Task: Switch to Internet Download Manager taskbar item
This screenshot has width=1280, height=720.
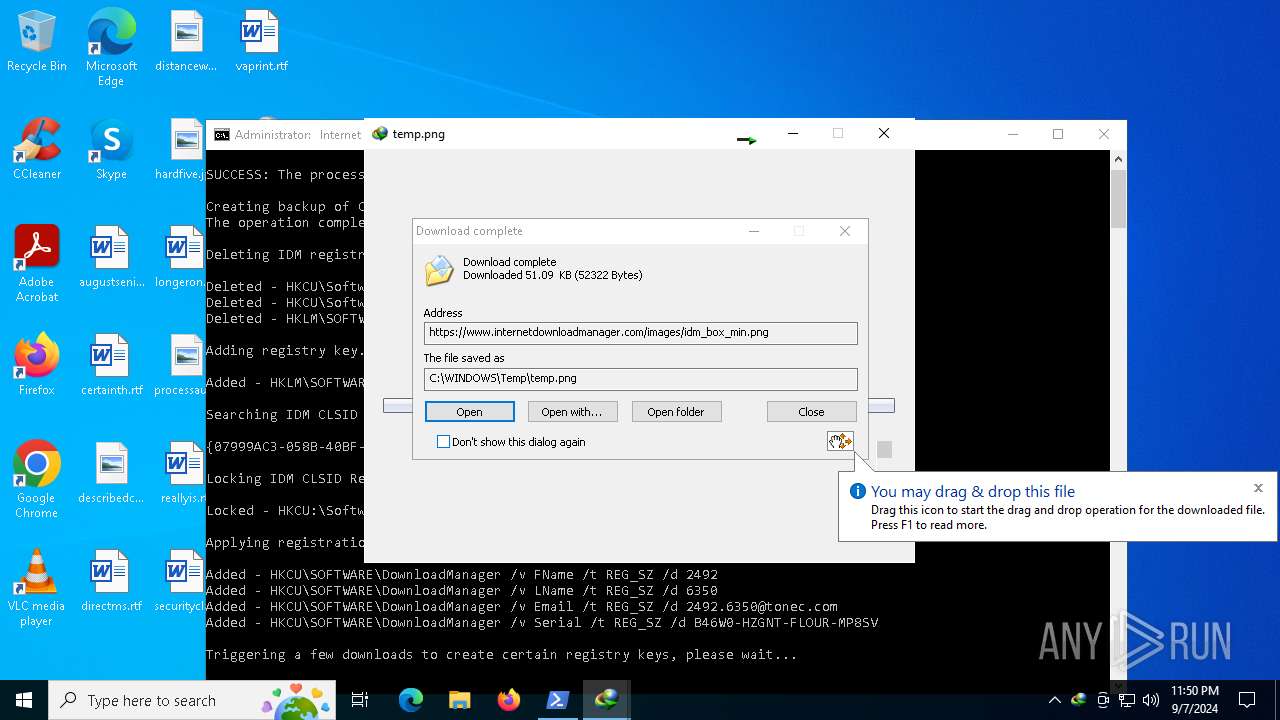Action: [607, 700]
